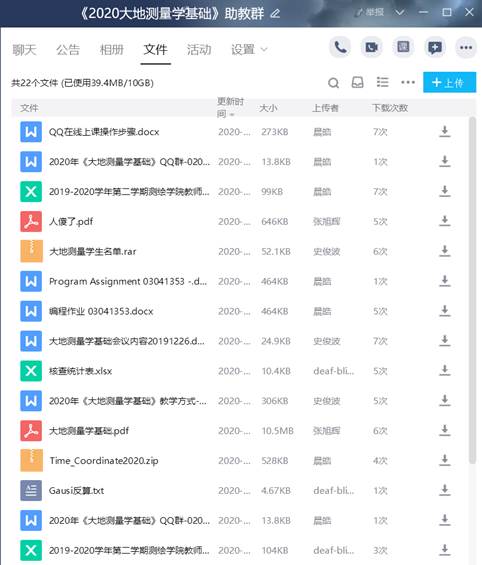The height and width of the screenshot is (565, 482).
Task: Click the PDF icon of 人傻了.pdf
Action: pos(31,222)
